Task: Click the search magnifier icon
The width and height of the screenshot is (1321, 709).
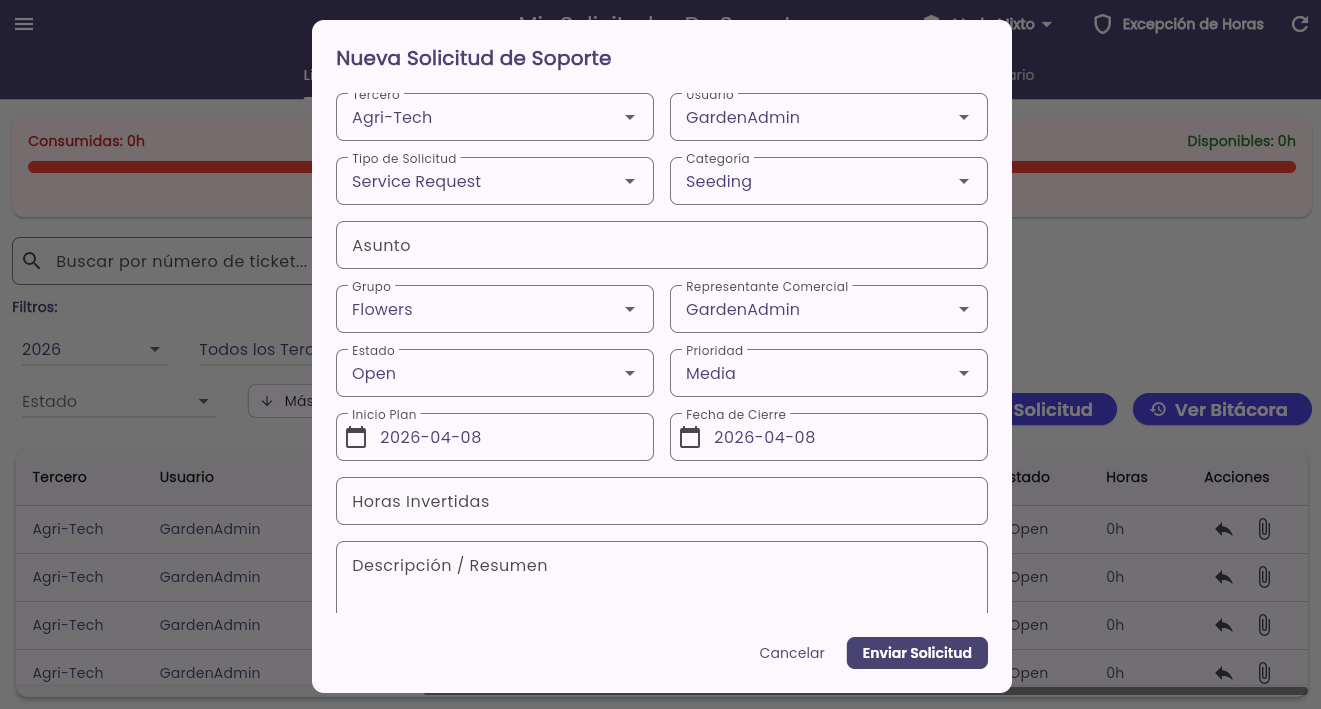Action: pos(32,261)
